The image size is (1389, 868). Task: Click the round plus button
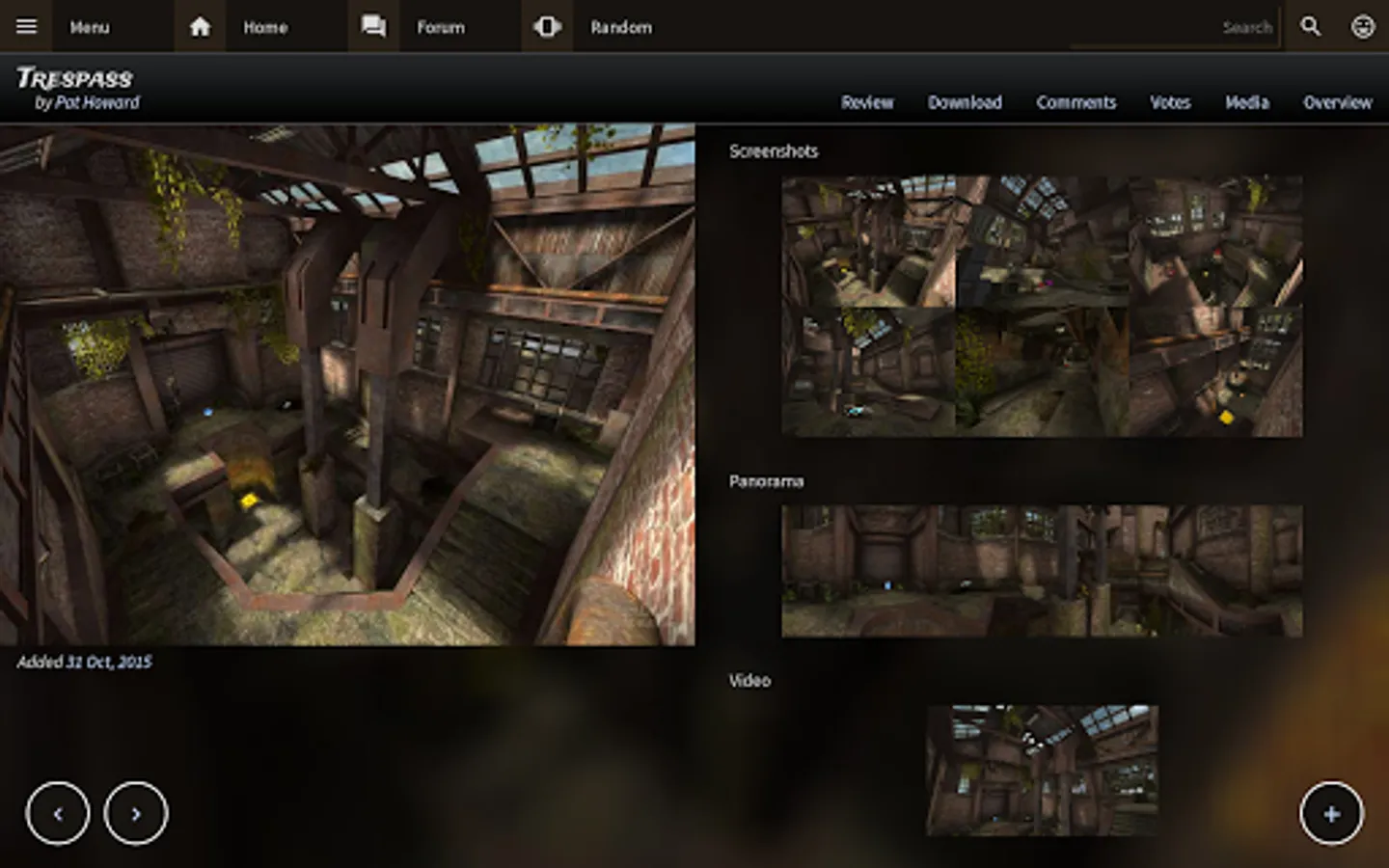[1331, 813]
